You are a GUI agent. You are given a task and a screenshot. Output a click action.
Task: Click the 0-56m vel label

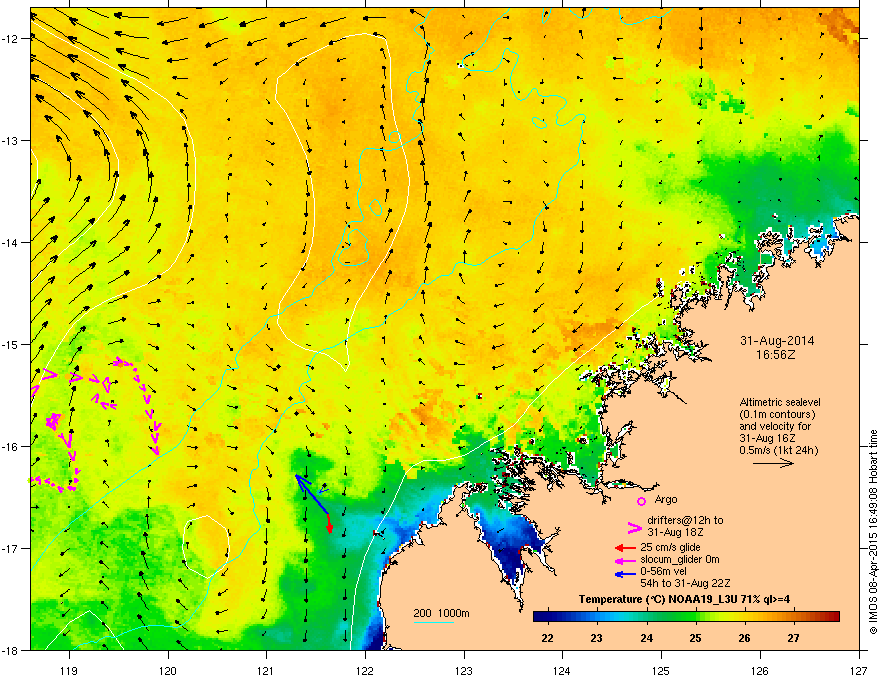tap(663, 571)
